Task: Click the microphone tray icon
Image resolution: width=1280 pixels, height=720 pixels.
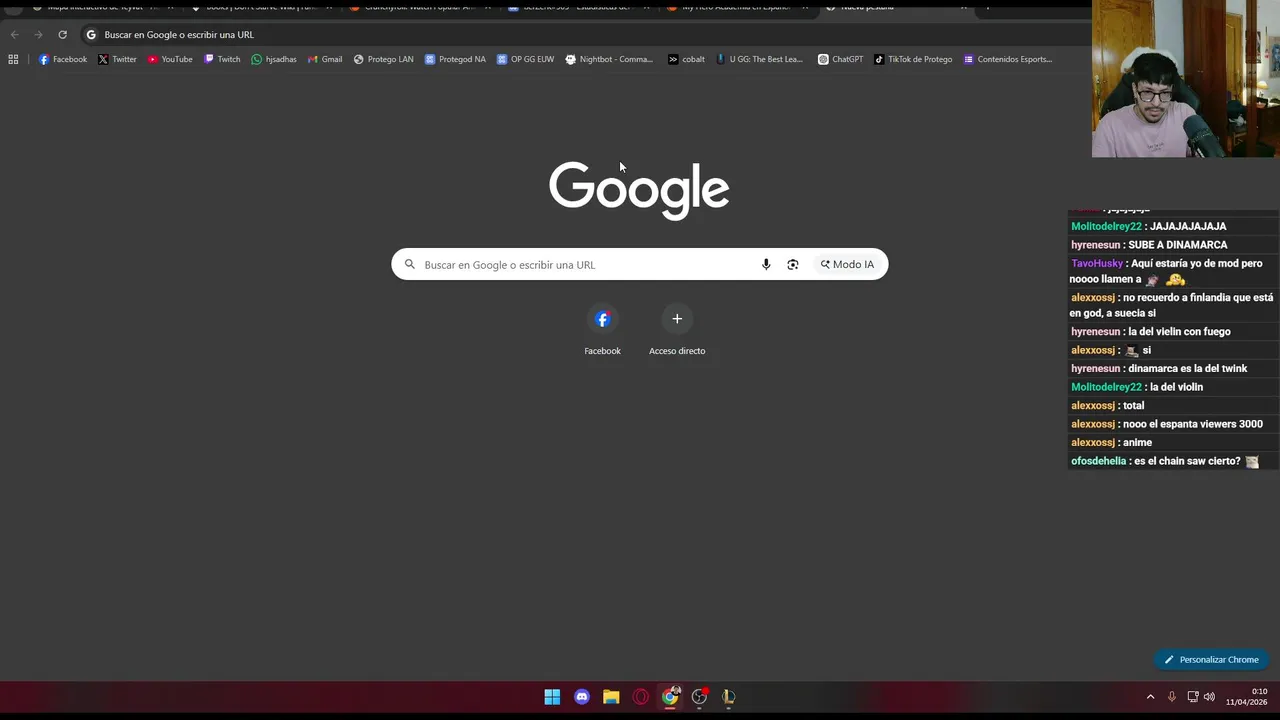Action: point(1172,697)
